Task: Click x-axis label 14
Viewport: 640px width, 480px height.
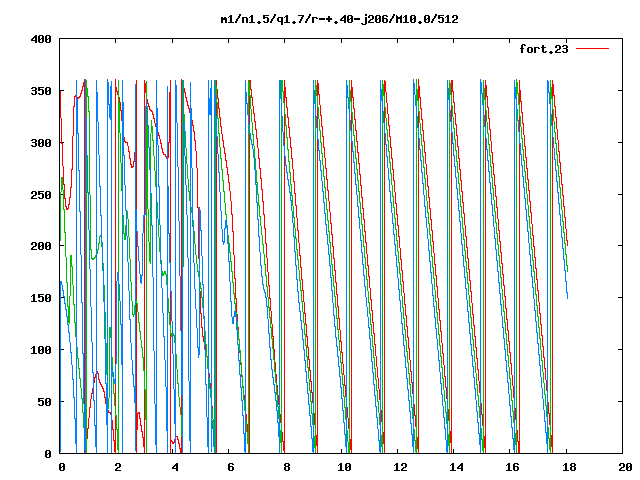Action: [x=456, y=467]
